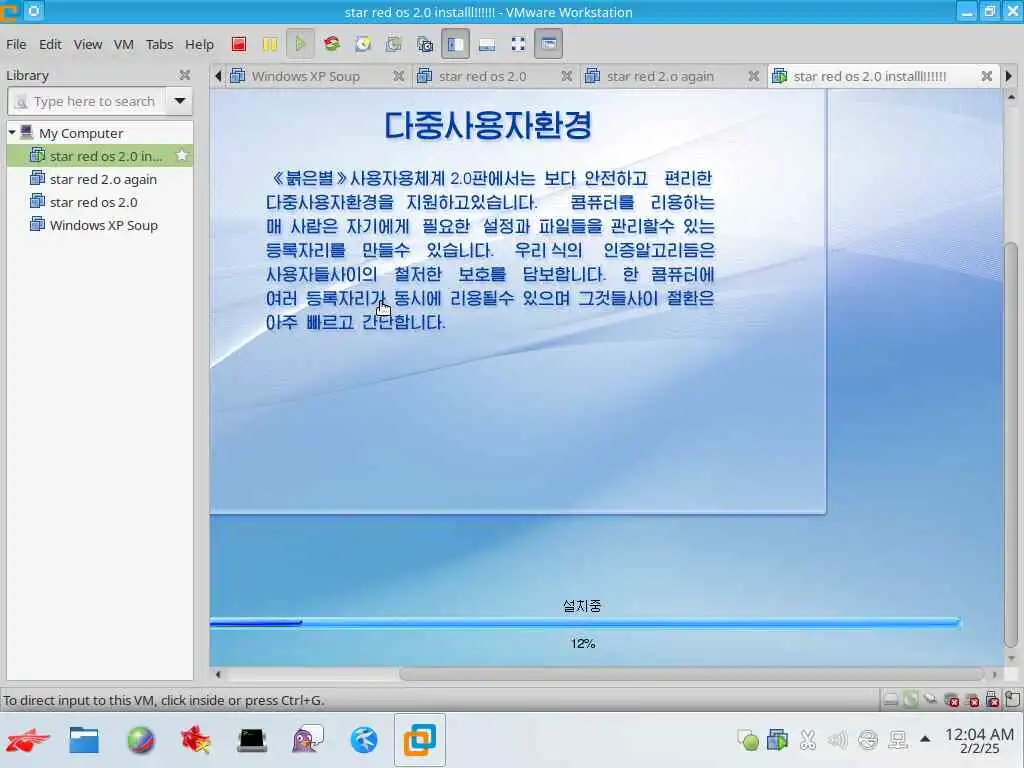The image size is (1024, 768).
Task: Toggle the thumbnail bar view icon
Action: (487, 44)
